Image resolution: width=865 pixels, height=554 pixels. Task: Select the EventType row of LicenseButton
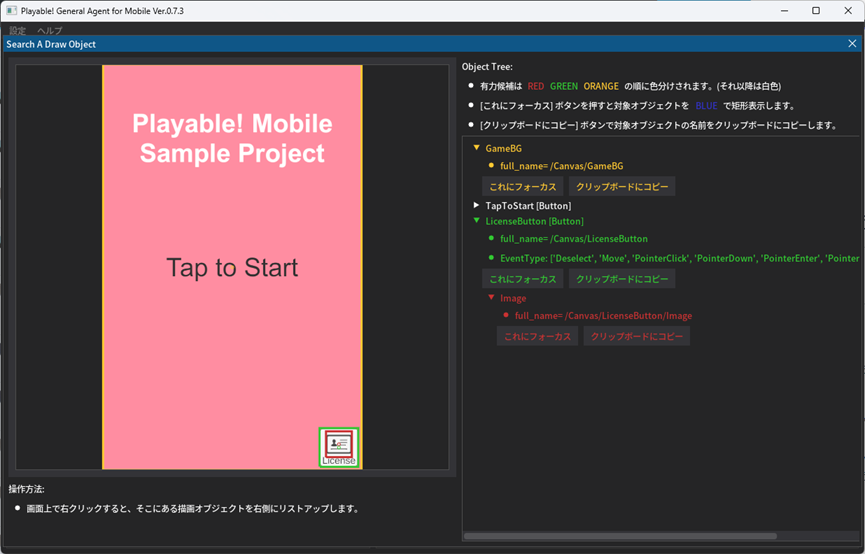point(680,258)
